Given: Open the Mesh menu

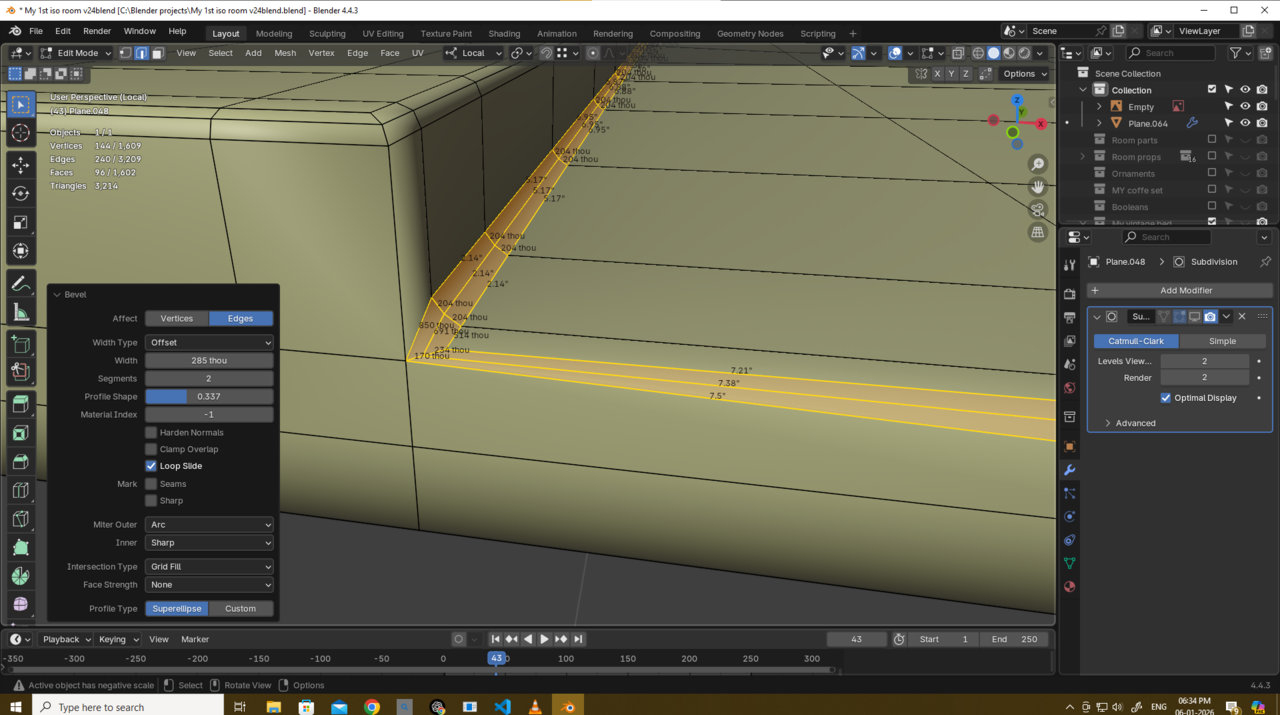Looking at the screenshot, I should point(285,53).
